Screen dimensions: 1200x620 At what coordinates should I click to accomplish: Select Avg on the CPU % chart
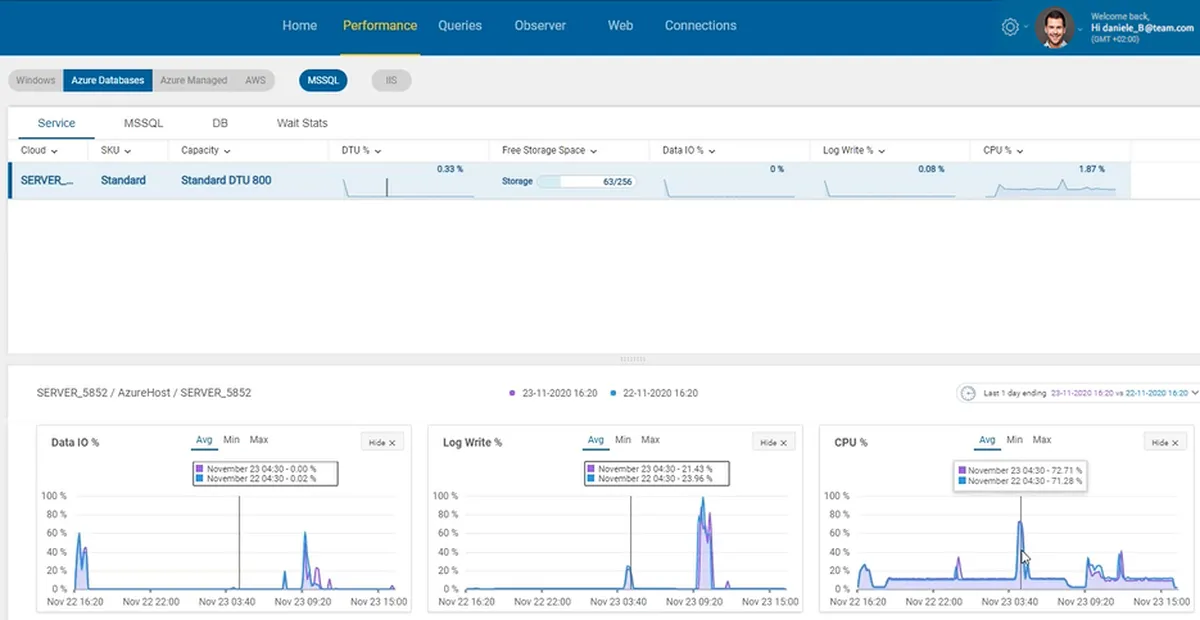[987, 440]
